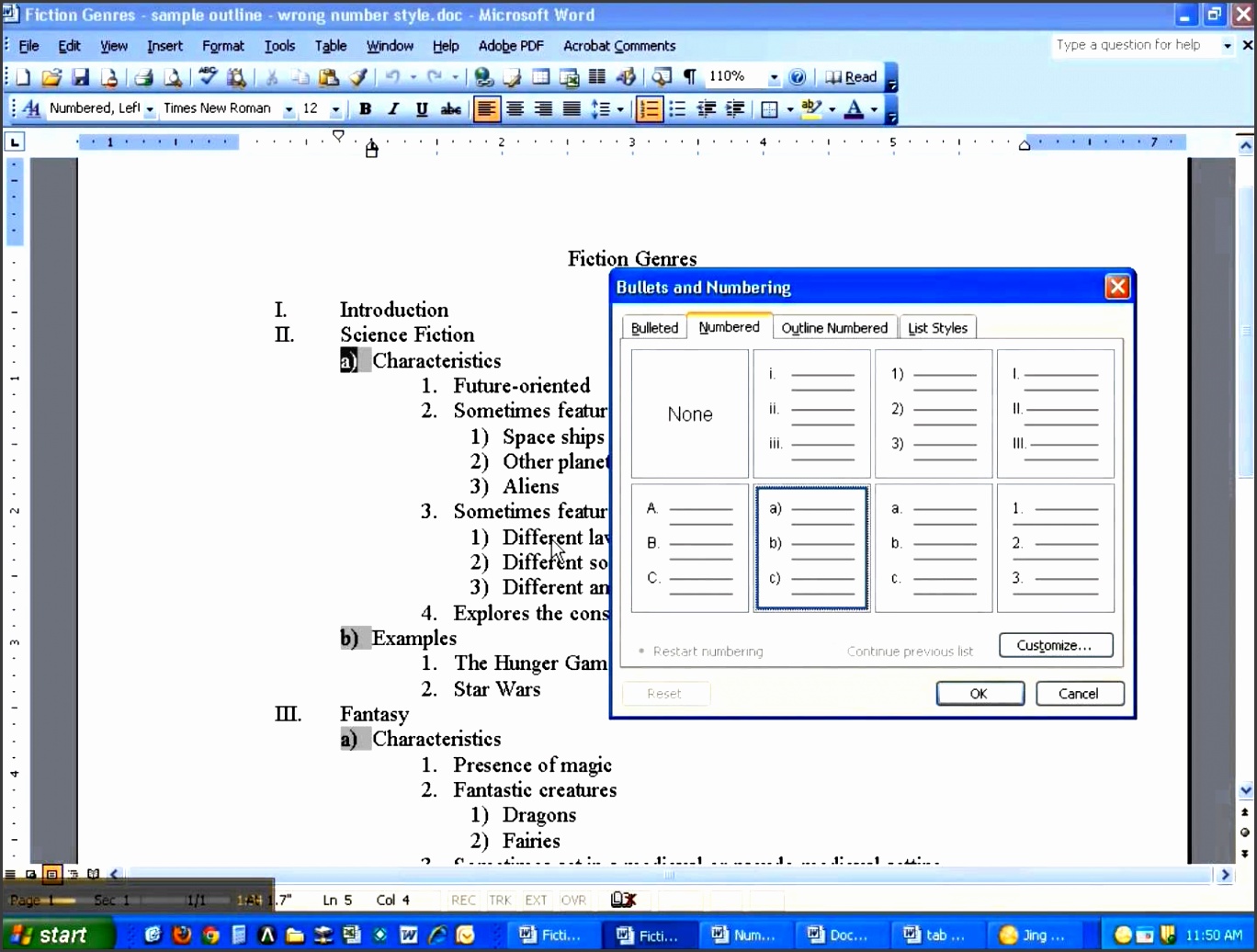The width and height of the screenshot is (1257, 952).
Task: Click the Insert Table icon
Action: [540, 76]
